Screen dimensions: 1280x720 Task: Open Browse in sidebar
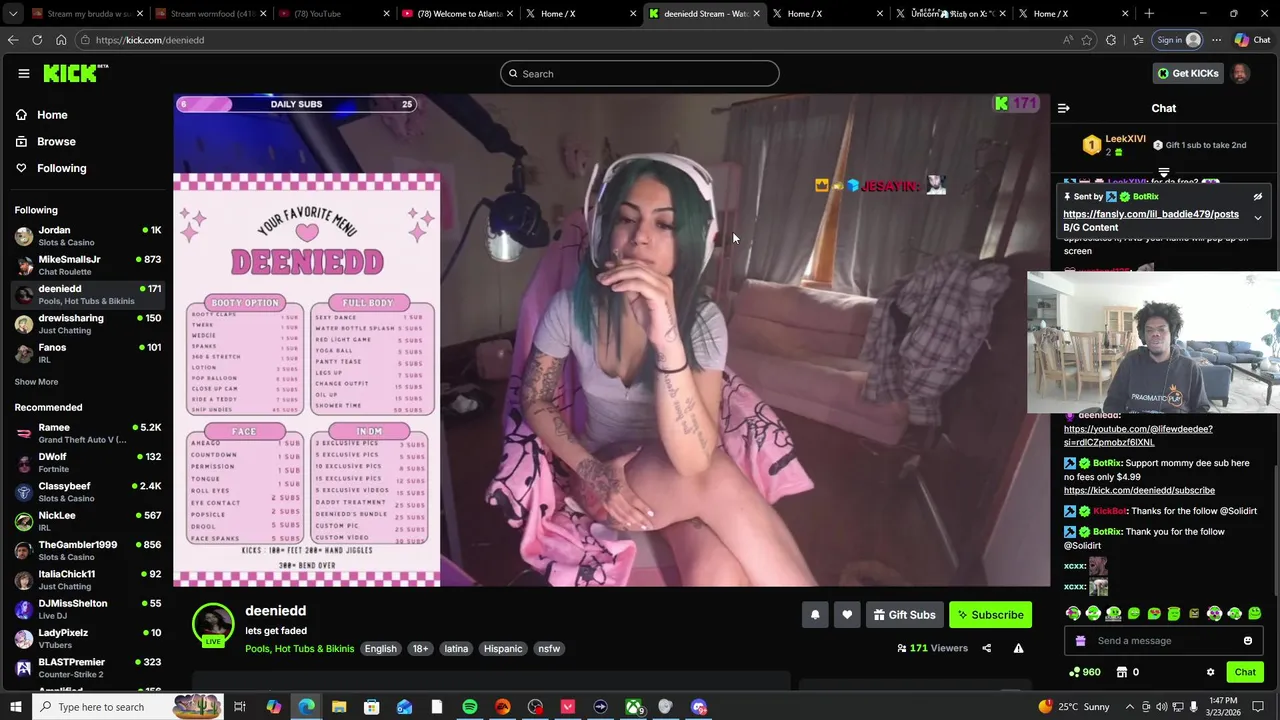click(87, 142)
